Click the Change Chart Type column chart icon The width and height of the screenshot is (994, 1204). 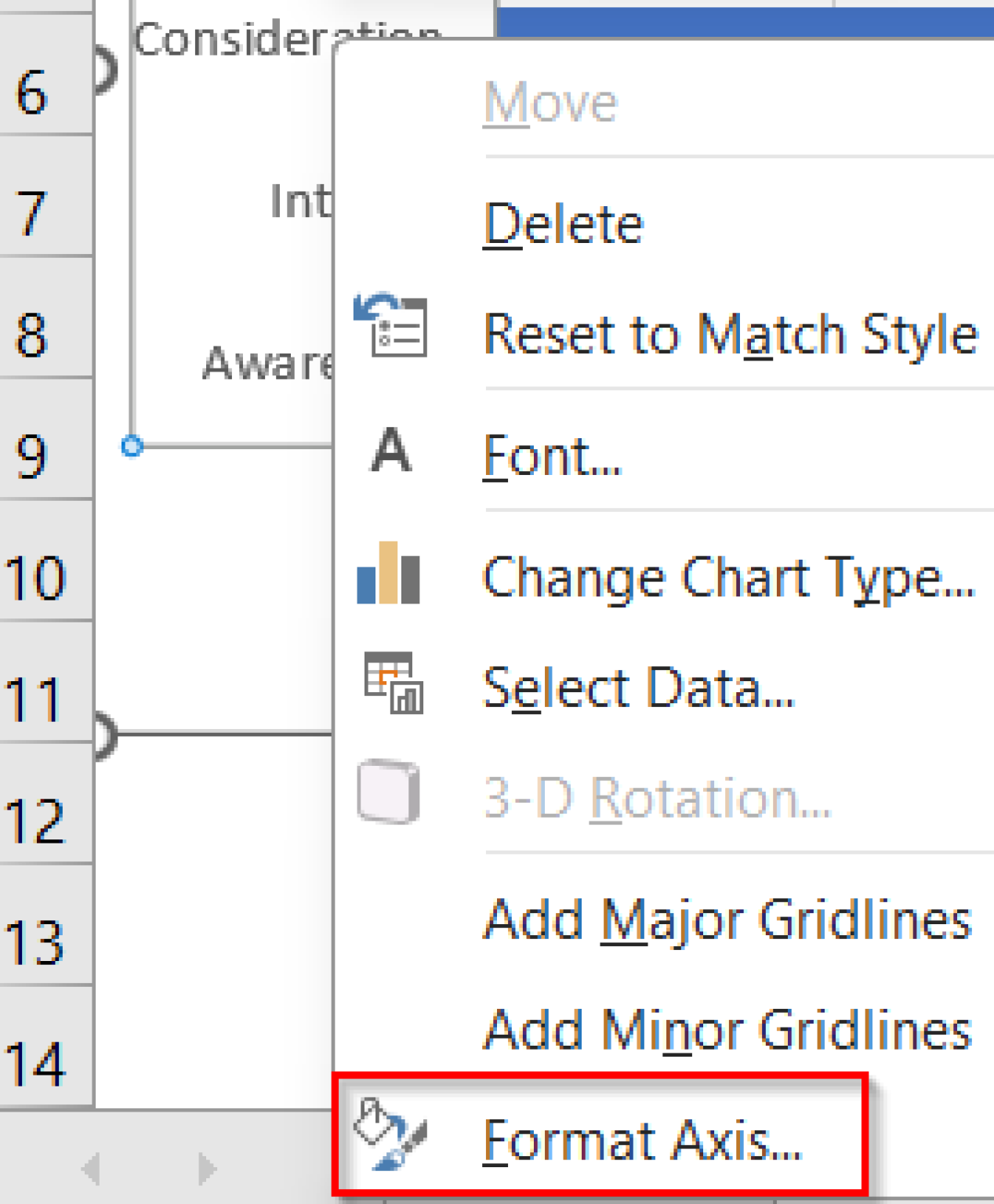[x=390, y=578]
